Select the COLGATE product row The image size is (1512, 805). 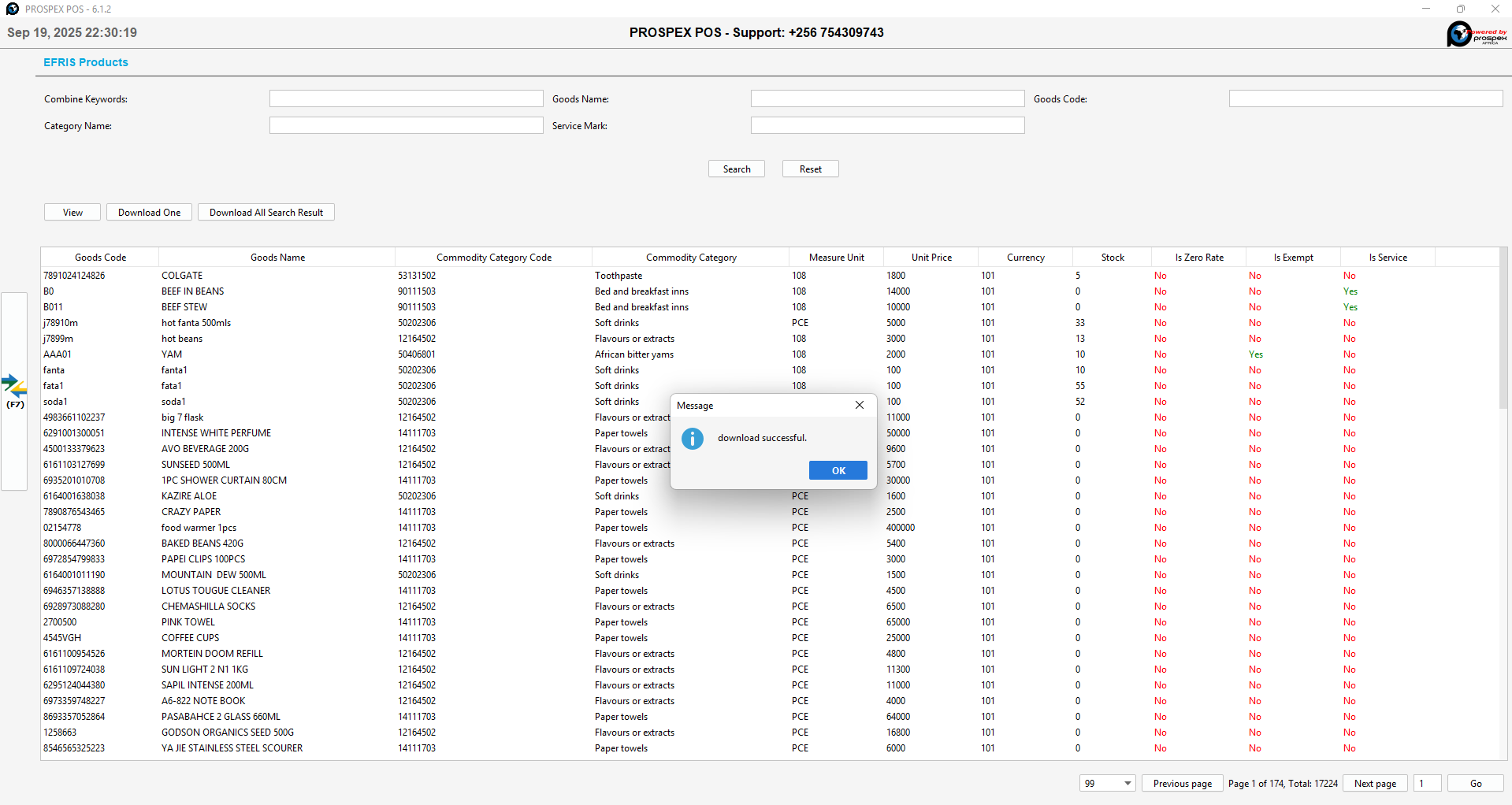coord(276,275)
